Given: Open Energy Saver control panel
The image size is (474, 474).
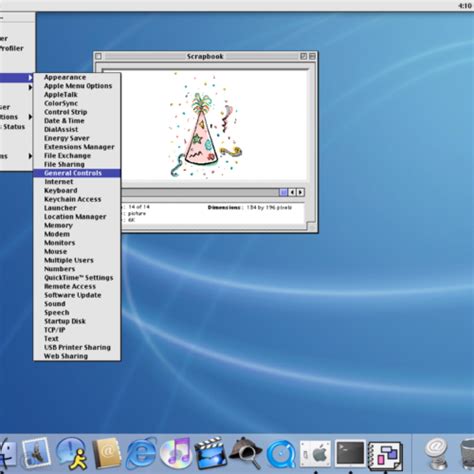Looking at the screenshot, I should pyautogui.click(x=77, y=138).
